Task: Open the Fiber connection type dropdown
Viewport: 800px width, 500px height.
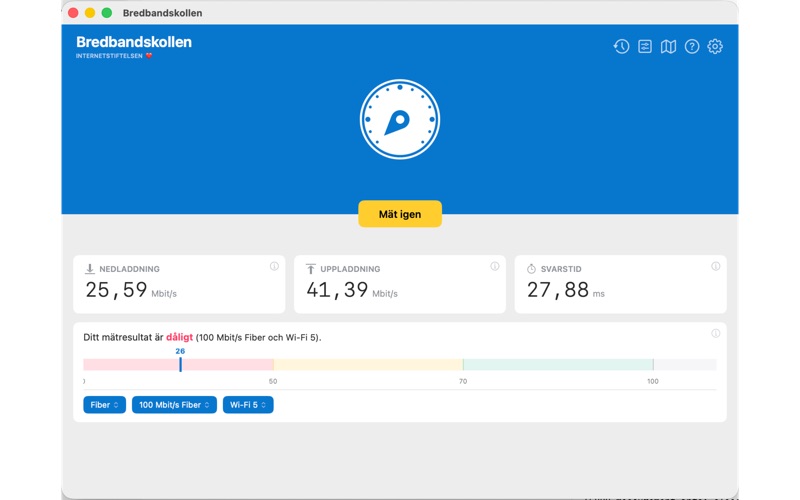Action: [105, 405]
